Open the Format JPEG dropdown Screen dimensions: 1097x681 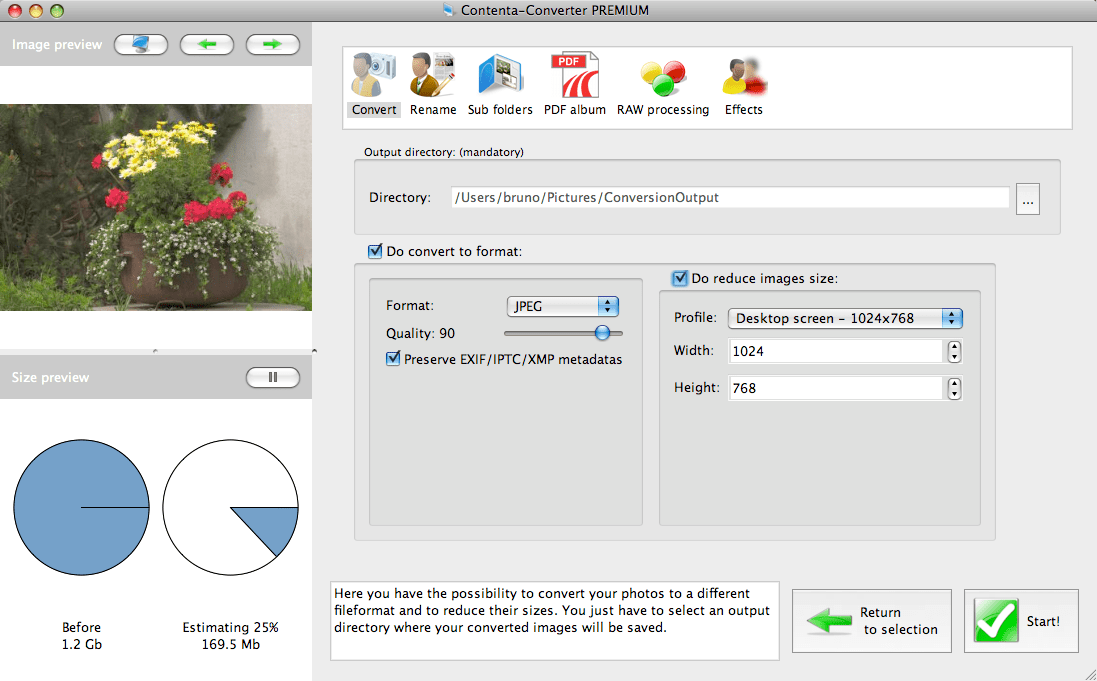pos(562,306)
